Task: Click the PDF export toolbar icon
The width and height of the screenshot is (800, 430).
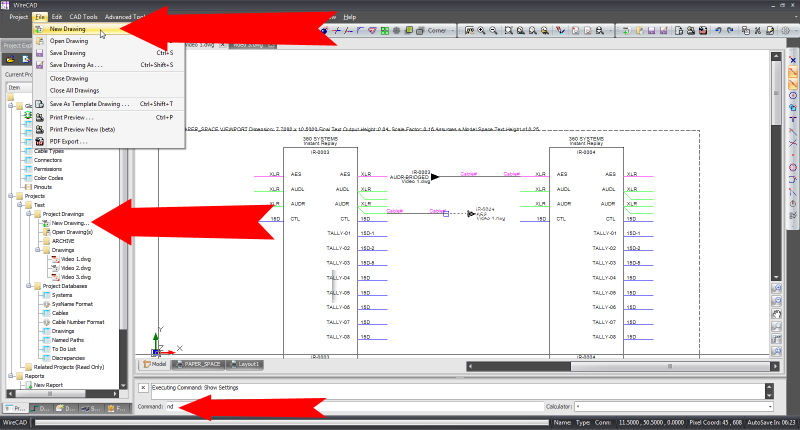Action: (703, 31)
